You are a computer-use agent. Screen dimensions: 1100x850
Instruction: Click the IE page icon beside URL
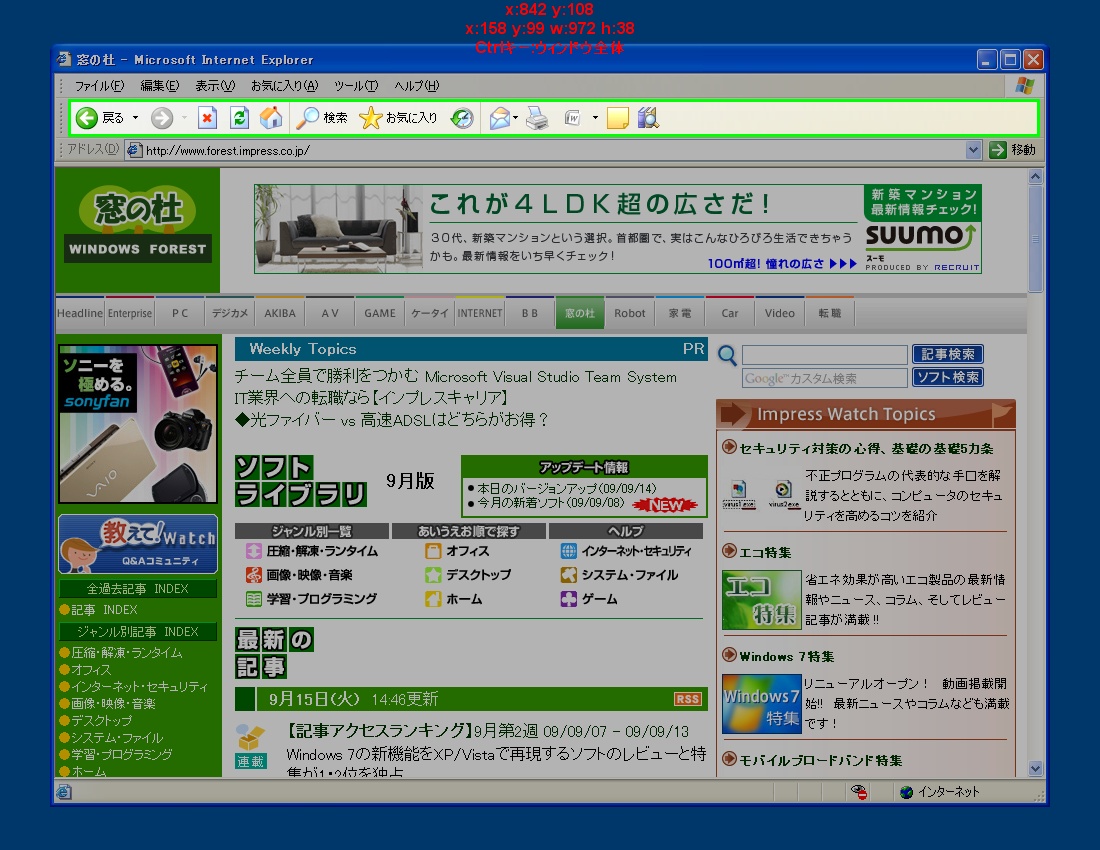point(134,150)
